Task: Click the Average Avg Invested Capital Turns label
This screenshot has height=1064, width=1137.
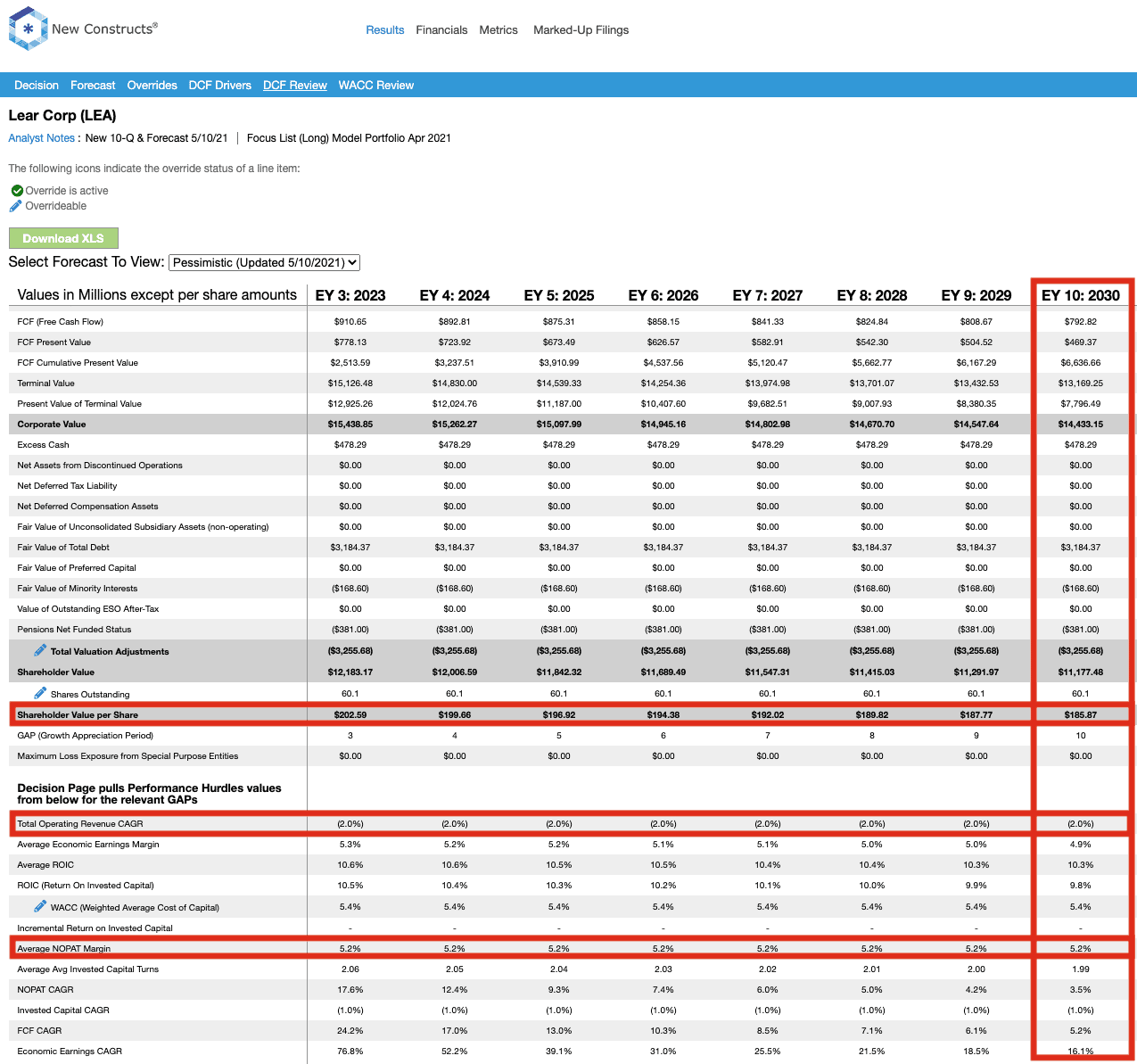Action: [x=88, y=969]
